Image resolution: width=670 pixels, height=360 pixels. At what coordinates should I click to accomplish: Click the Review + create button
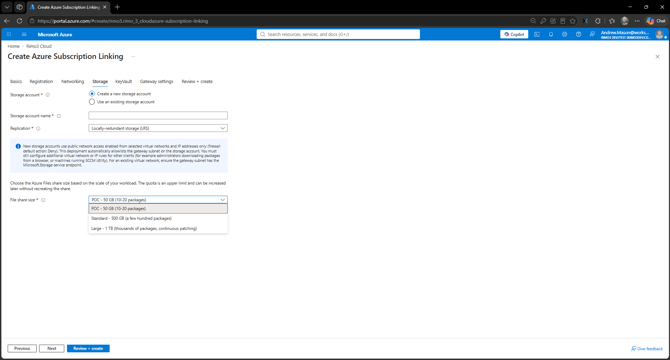pyautogui.click(x=88, y=348)
